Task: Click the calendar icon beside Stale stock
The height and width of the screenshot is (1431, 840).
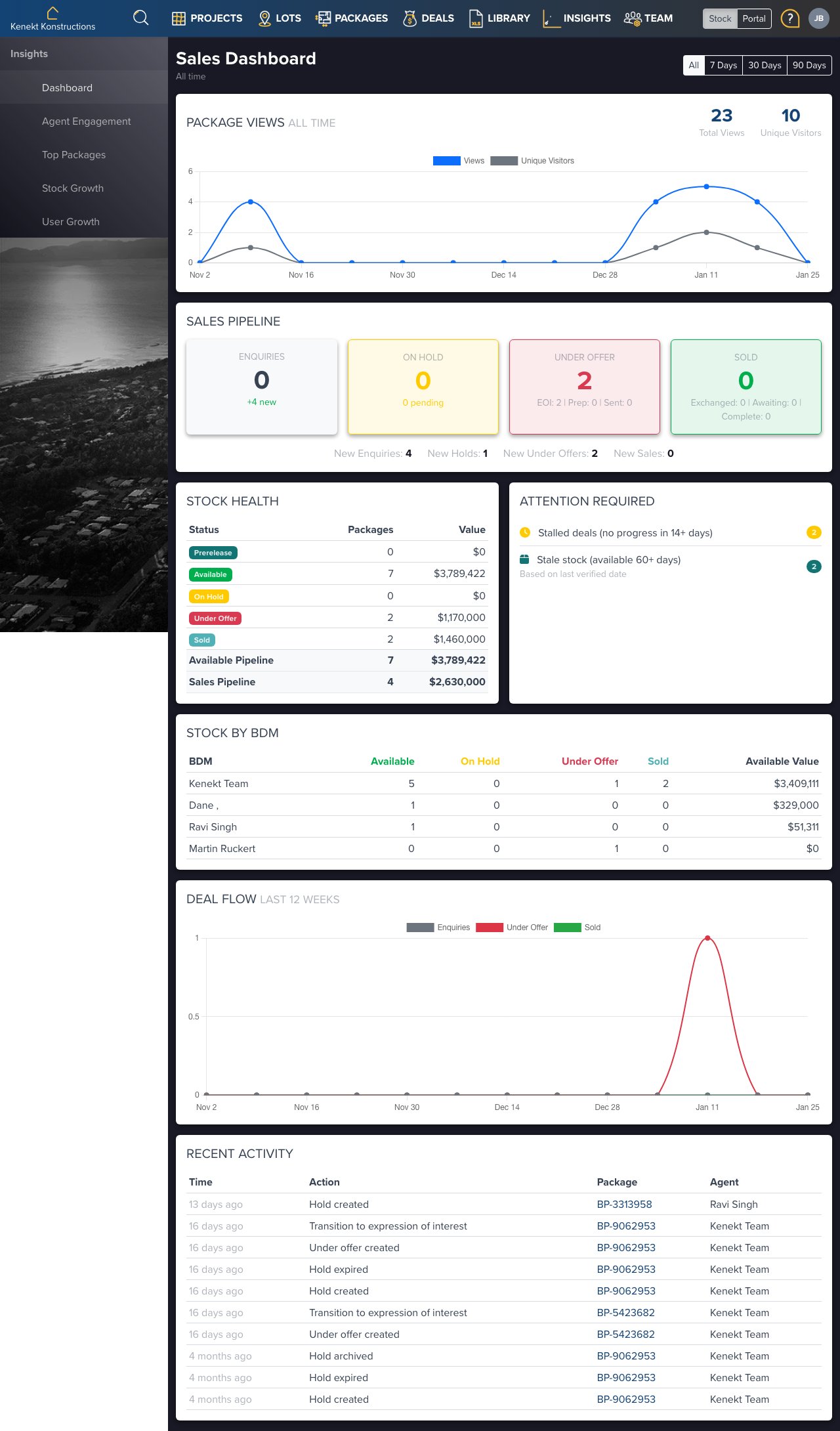Action: coord(524,559)
